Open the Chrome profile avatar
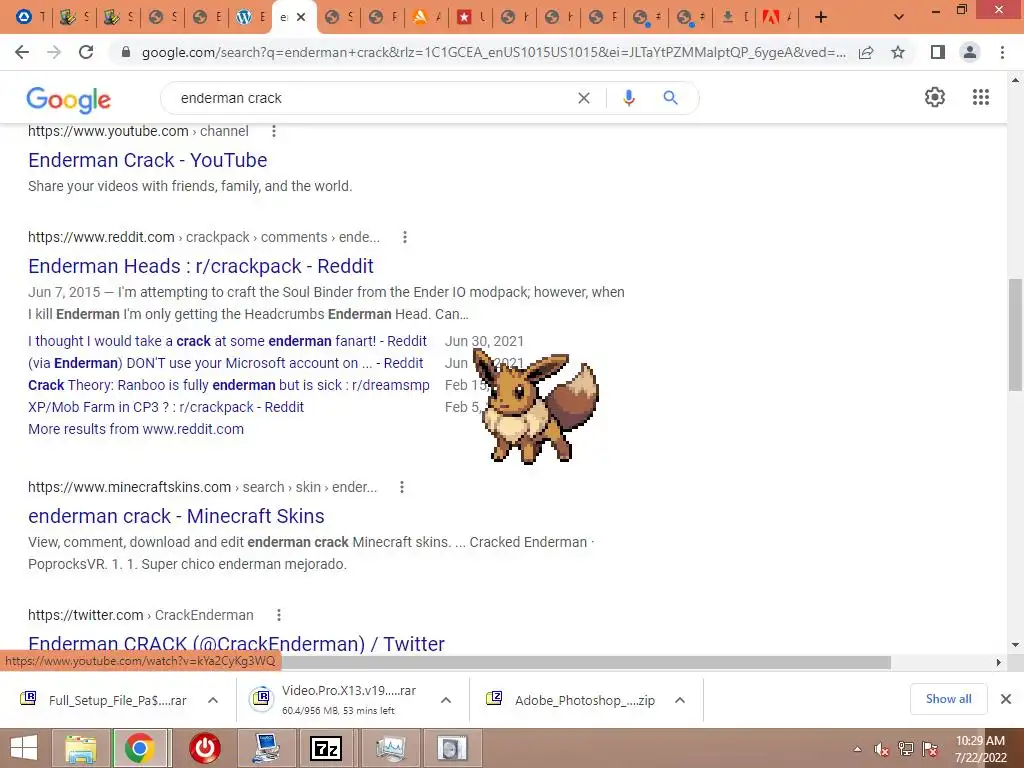The image size is (1024, 768). click(x=970, y=52)
